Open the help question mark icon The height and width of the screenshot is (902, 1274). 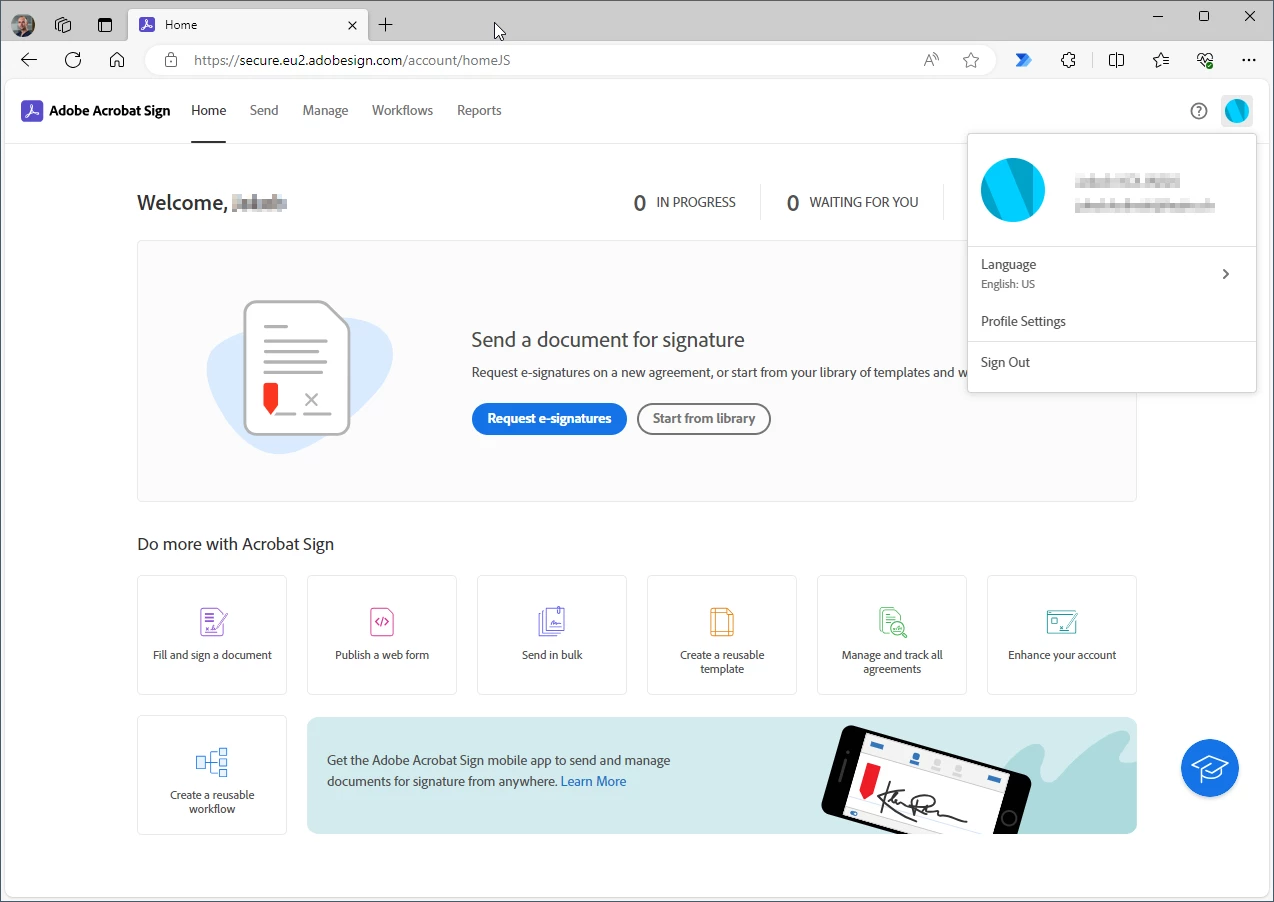click(x=1199, y=111)
